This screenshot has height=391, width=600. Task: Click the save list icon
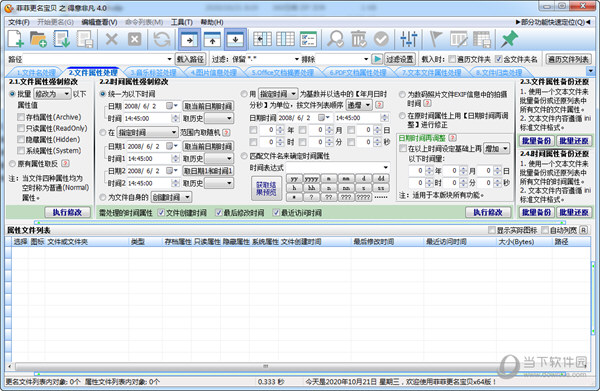point(85,39)
